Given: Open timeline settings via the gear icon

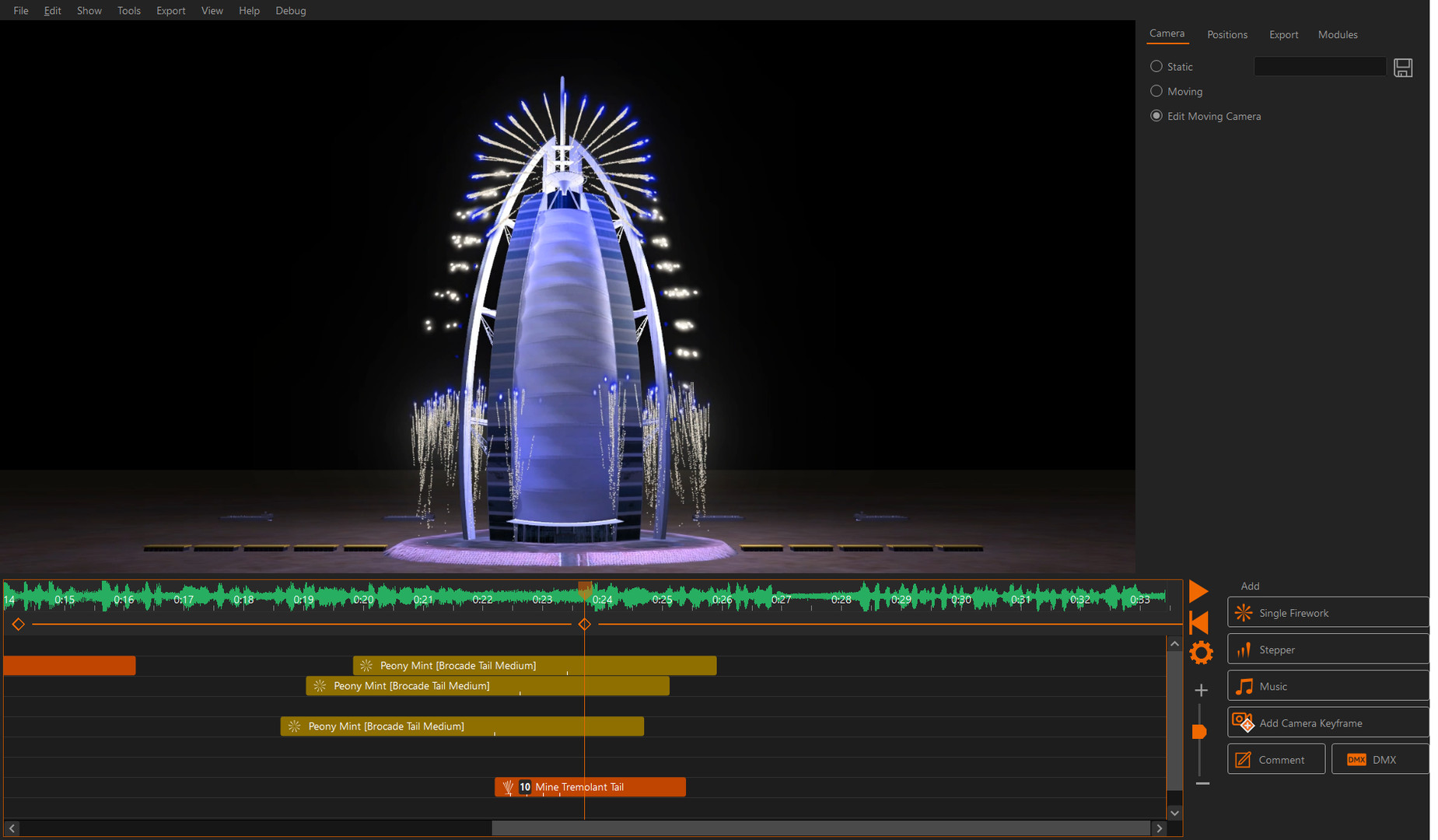Looking at the screenshot, I should (1202, 653).
